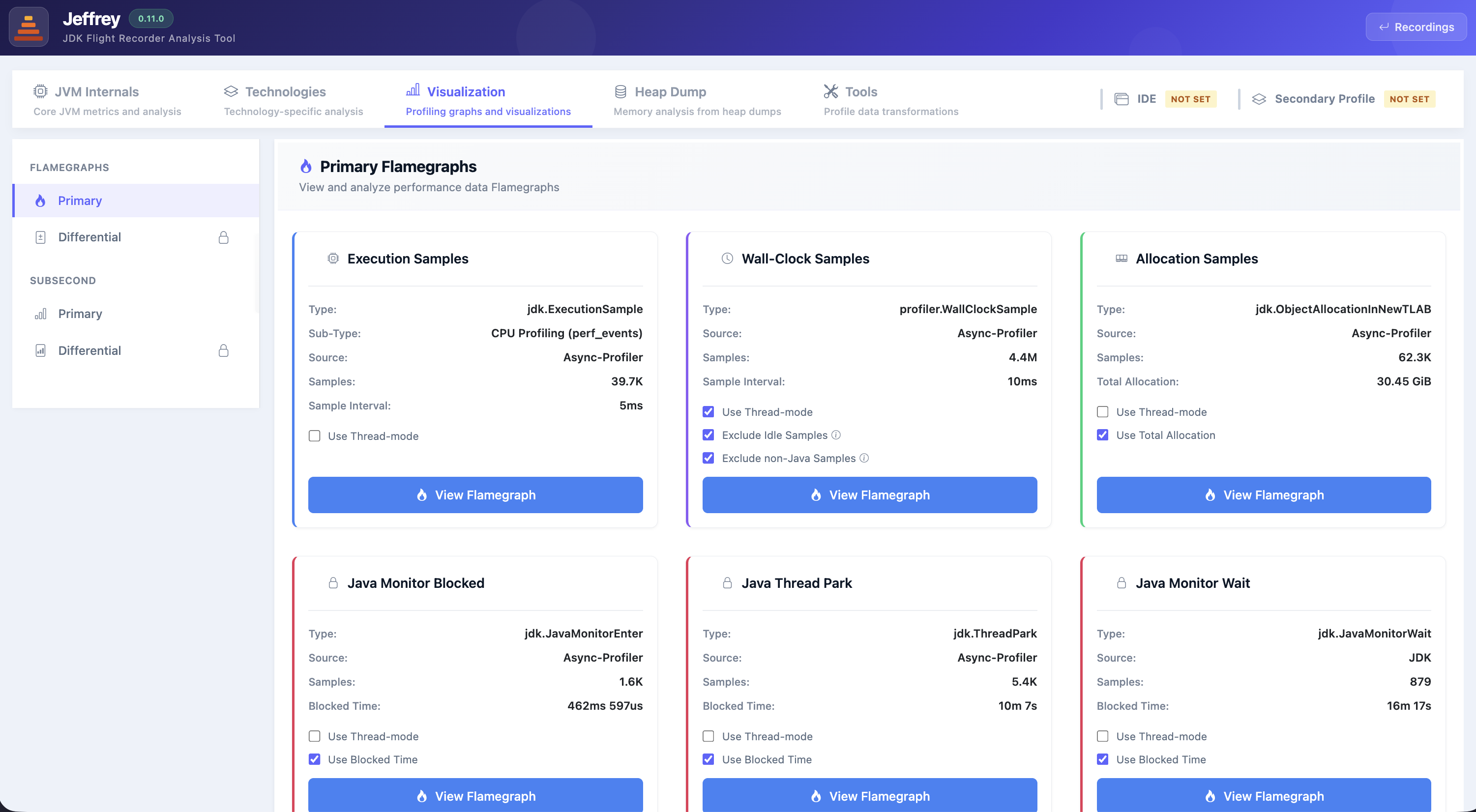Uncheck Use Blocked Time for Java Thread Park
This screenshot has height=812, width=1476.
point(708,759)
